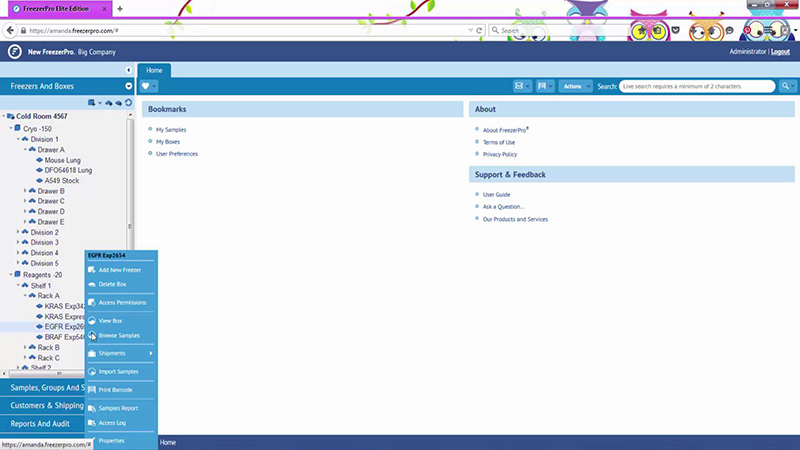Open the add-freezer dropdown icon in tree toolbar
This screenshot has width=800, height=450.
coord(92,103)
